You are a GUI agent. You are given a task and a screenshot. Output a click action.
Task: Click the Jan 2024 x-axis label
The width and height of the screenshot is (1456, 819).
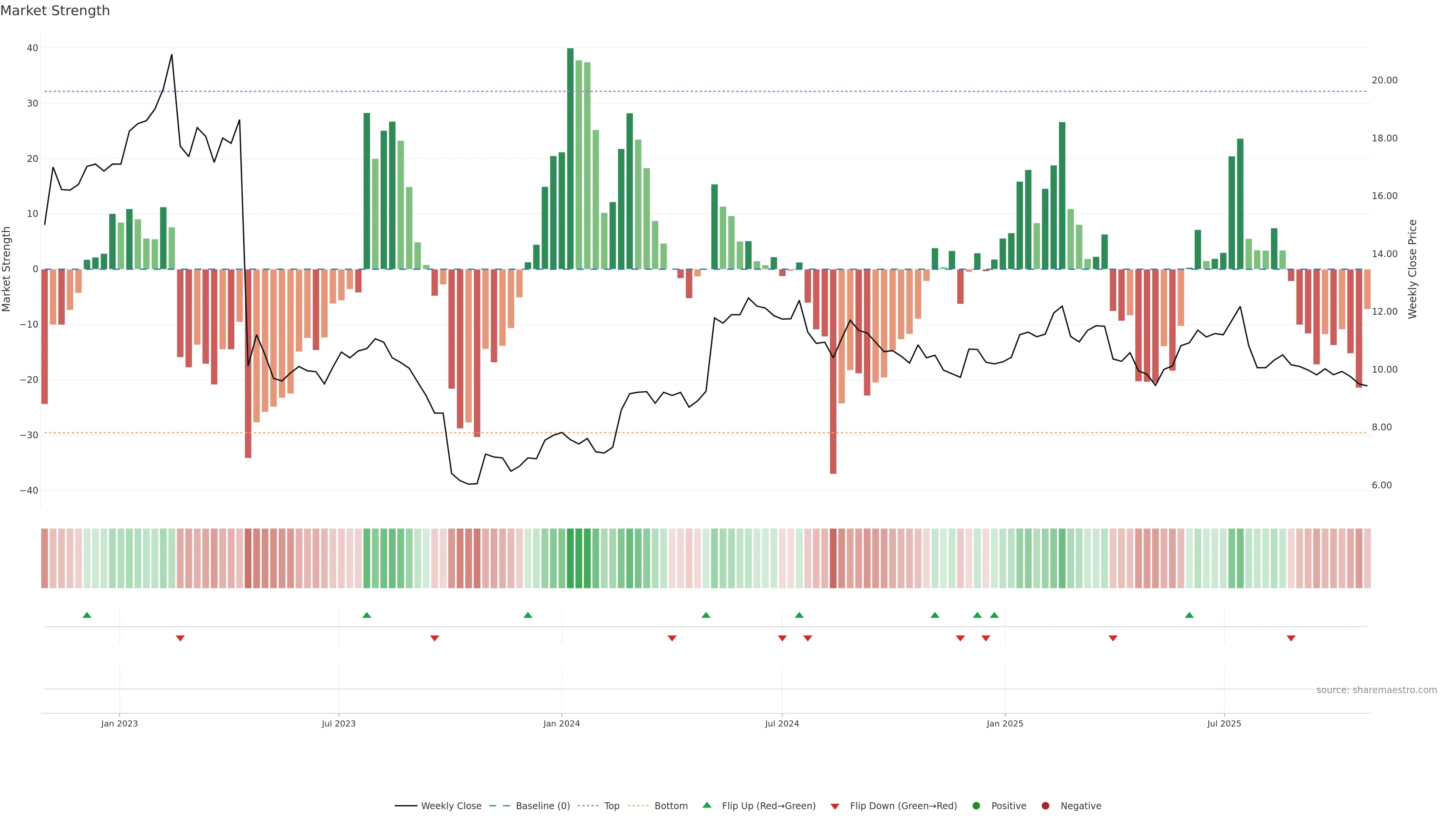pyautogui.click(x=561, y=723)
